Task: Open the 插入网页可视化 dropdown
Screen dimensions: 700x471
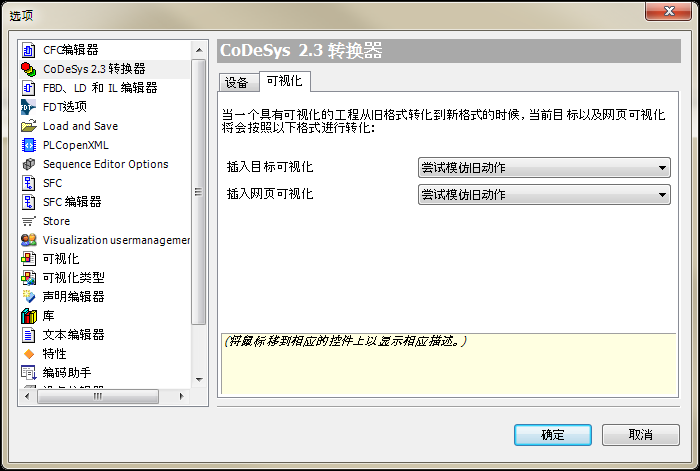Action: (544, 195)
